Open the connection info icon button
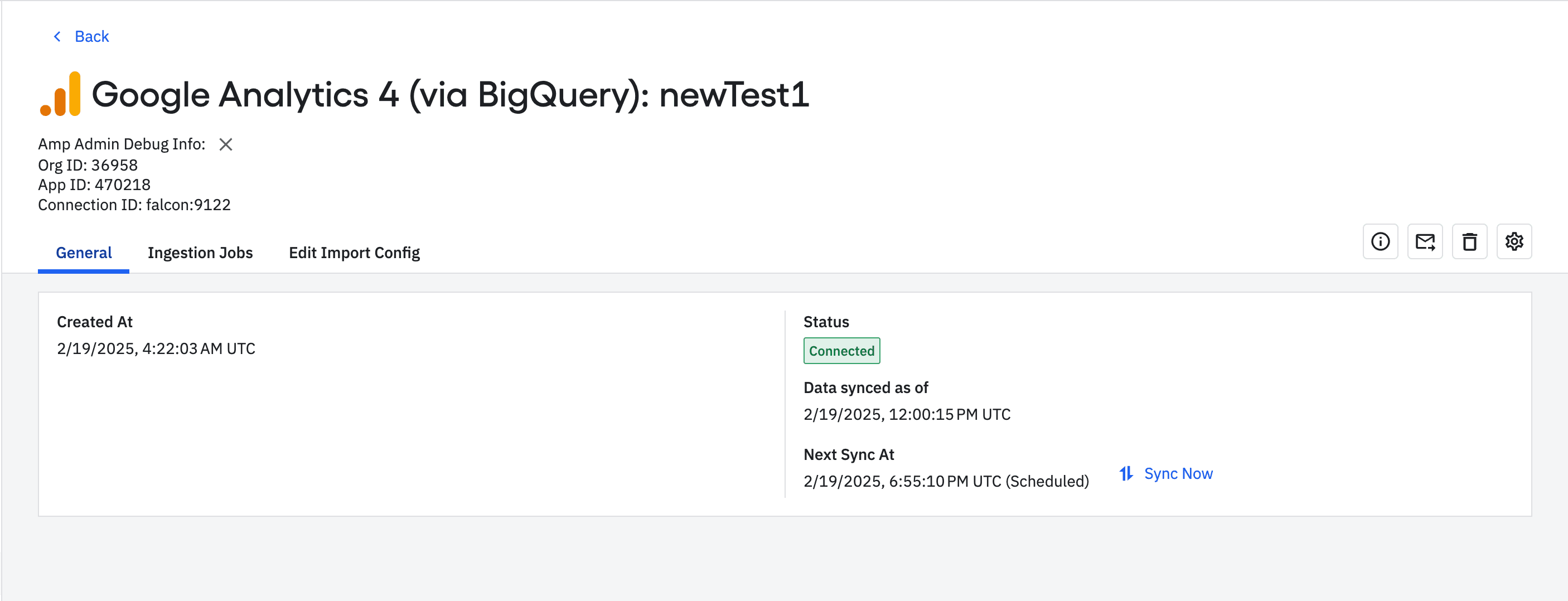This screenshot has height=601, width=1568. pyautogui.click(x=1380, y=241)
